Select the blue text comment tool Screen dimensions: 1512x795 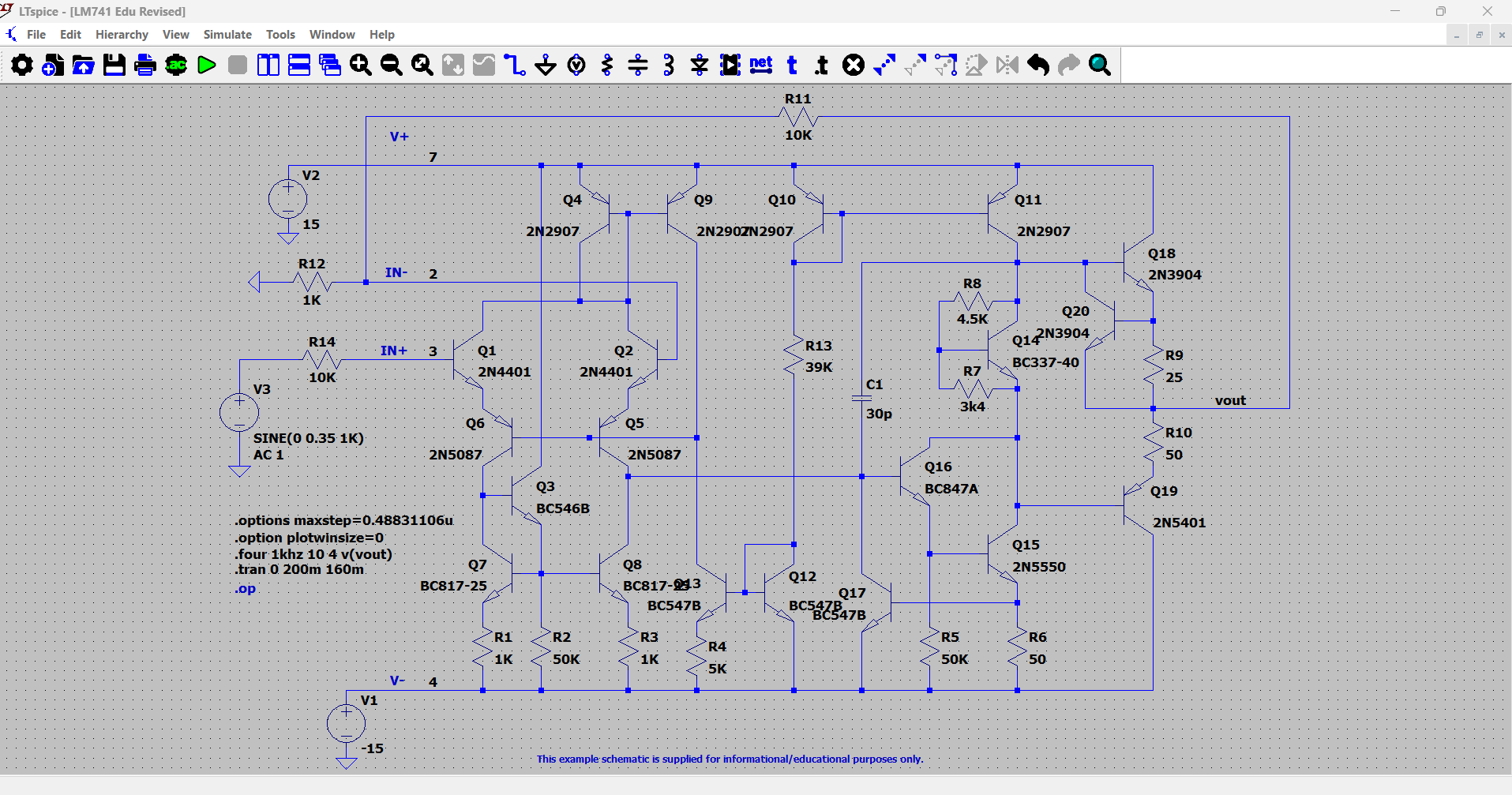pyautogui.click(x=792, y=65)
